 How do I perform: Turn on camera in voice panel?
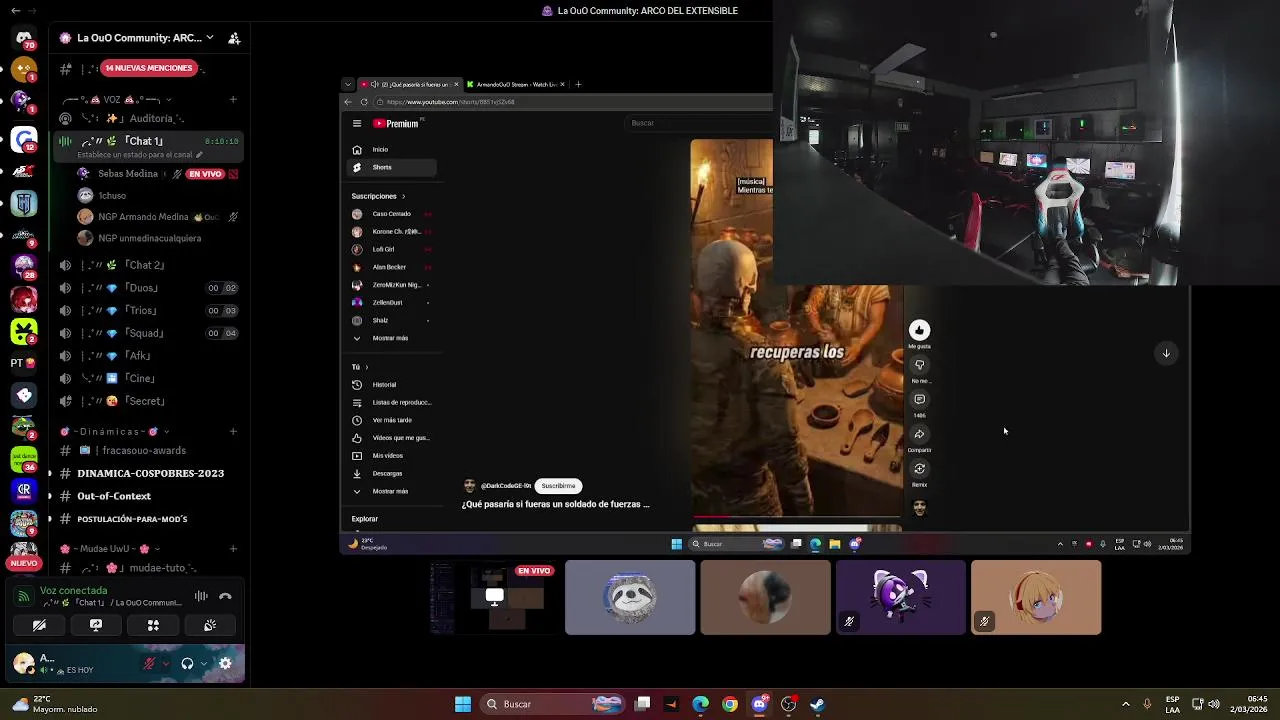pyautogui.click(x=39, y=625)
